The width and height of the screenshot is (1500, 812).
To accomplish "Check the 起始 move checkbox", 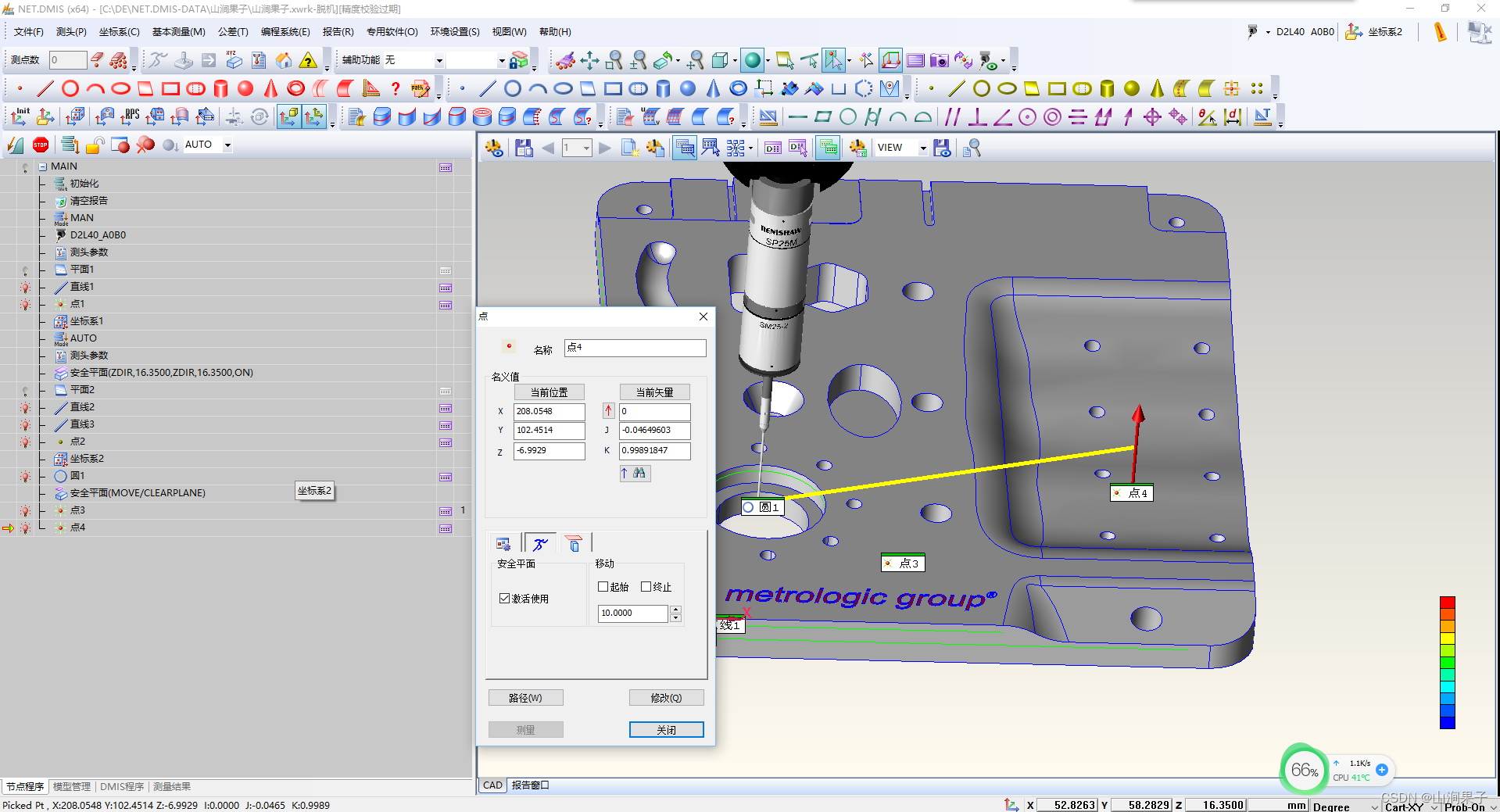I will pos(603,586).
